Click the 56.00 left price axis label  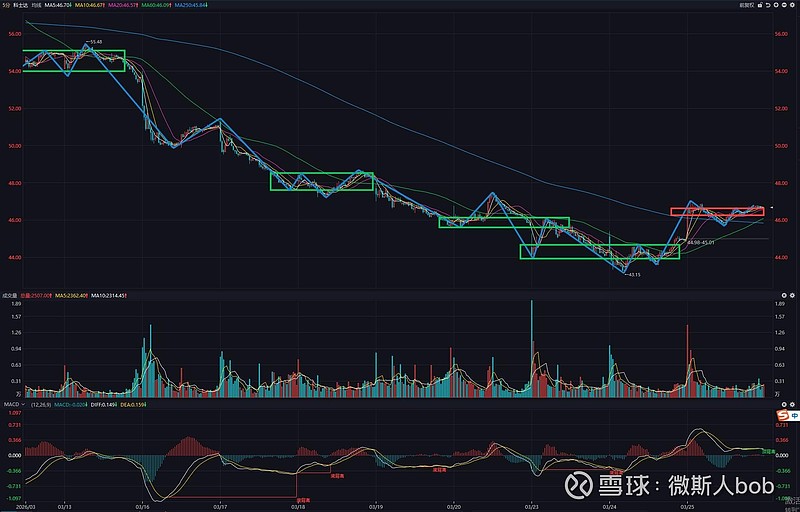[15, 34]
